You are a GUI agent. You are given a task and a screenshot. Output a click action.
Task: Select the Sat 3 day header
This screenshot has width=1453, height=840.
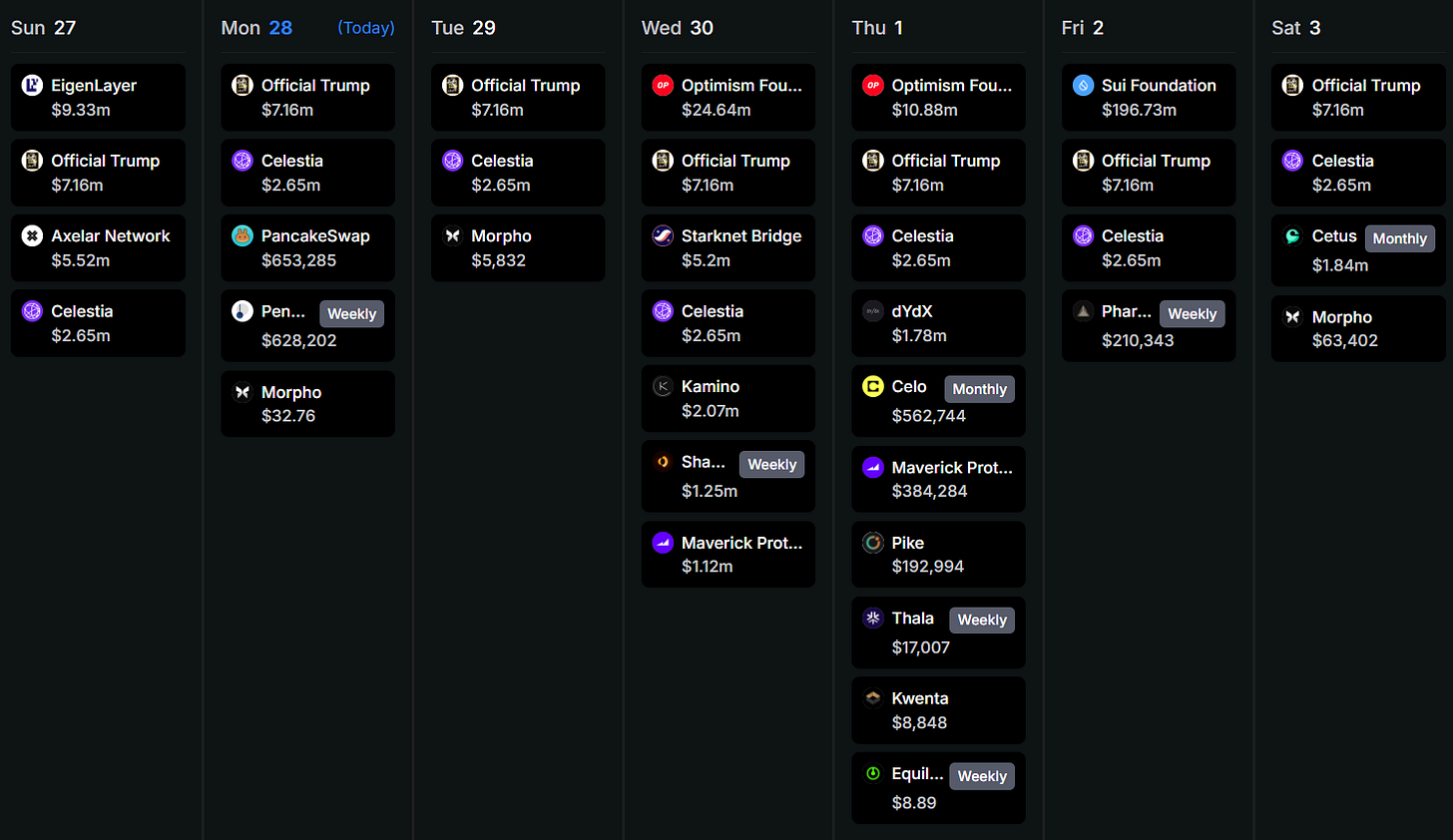click(1296, 28)
